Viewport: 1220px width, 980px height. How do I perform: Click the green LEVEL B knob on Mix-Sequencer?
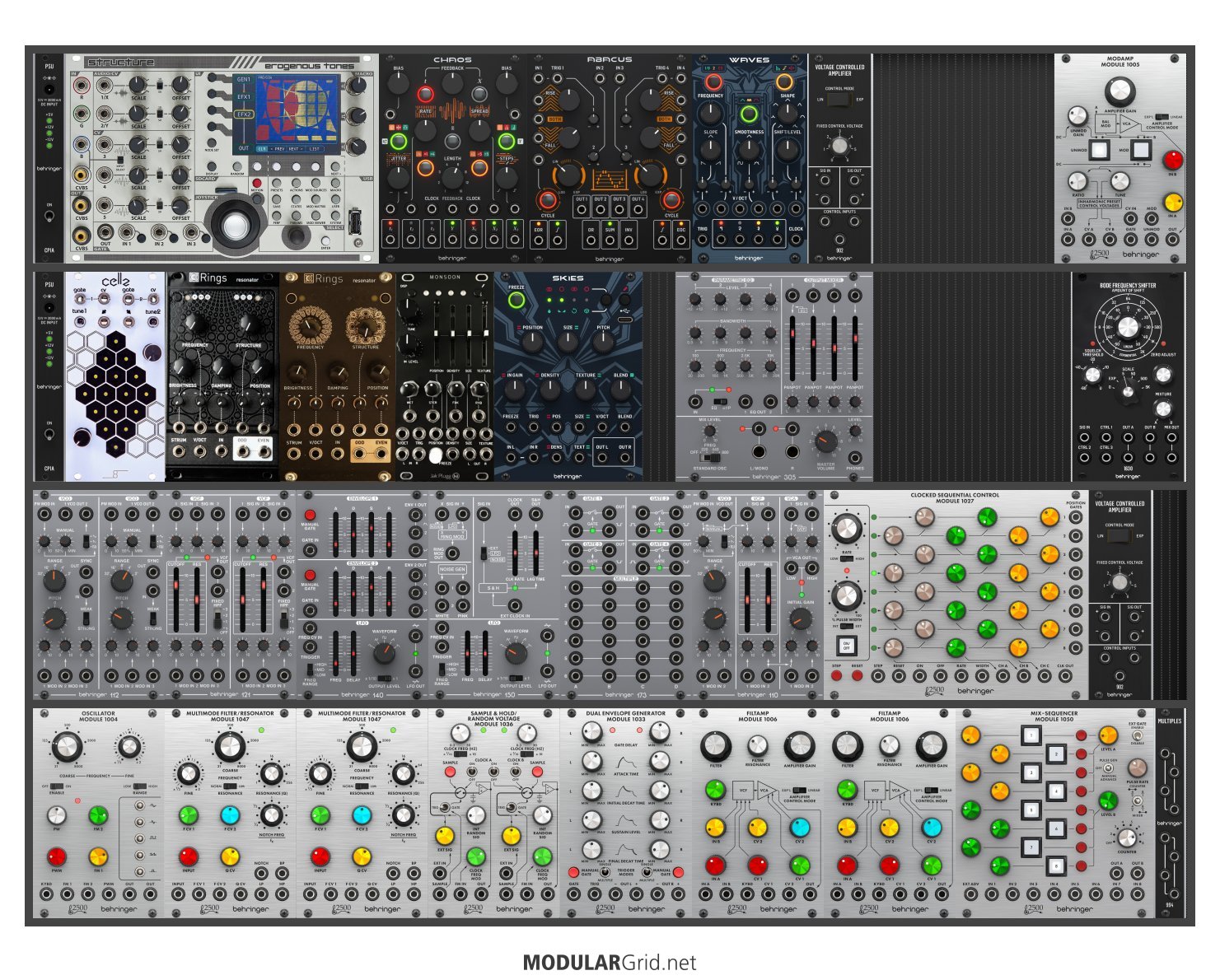[x=1108, y=800]
